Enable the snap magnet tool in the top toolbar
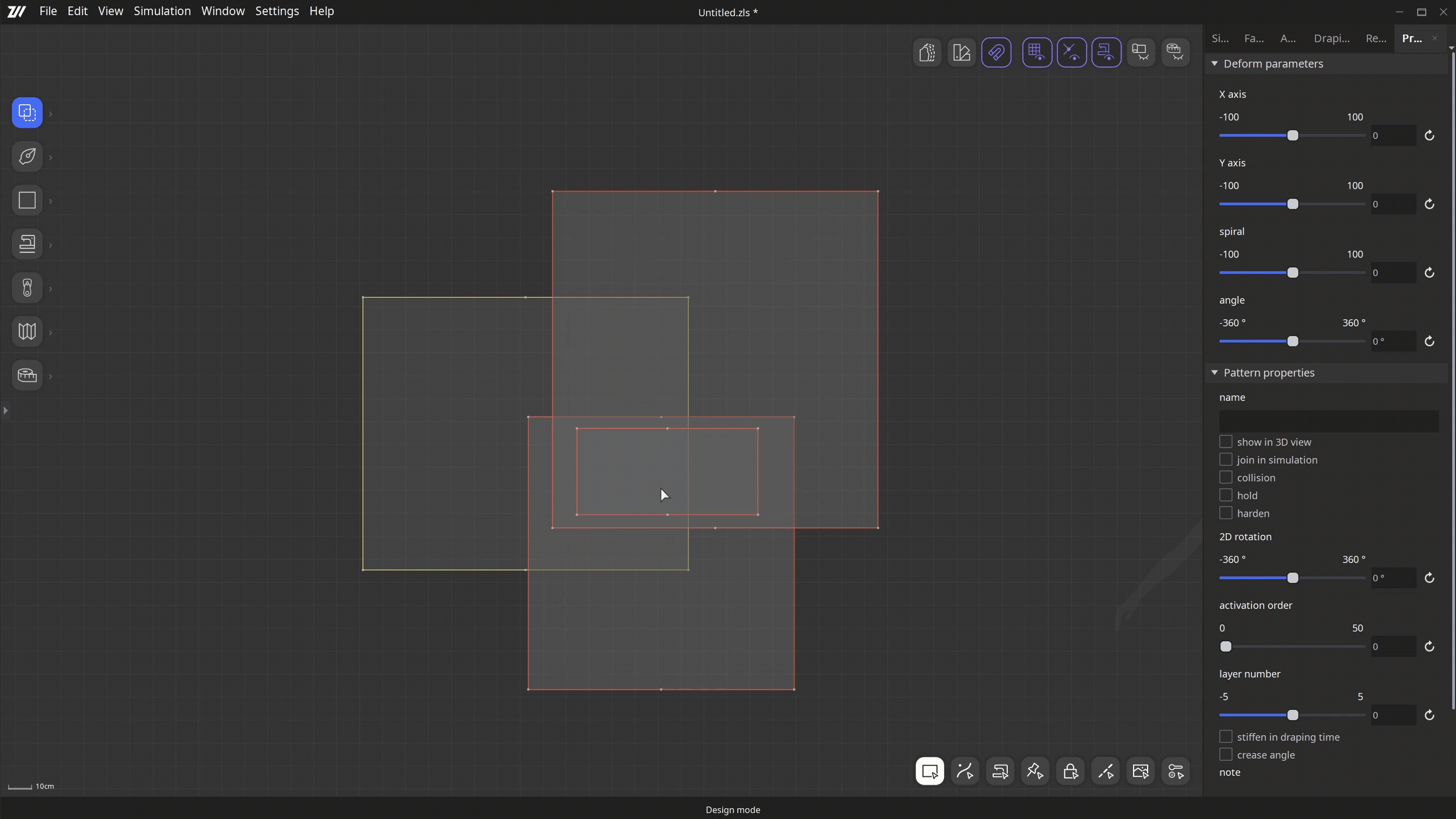 click(996, 52)
